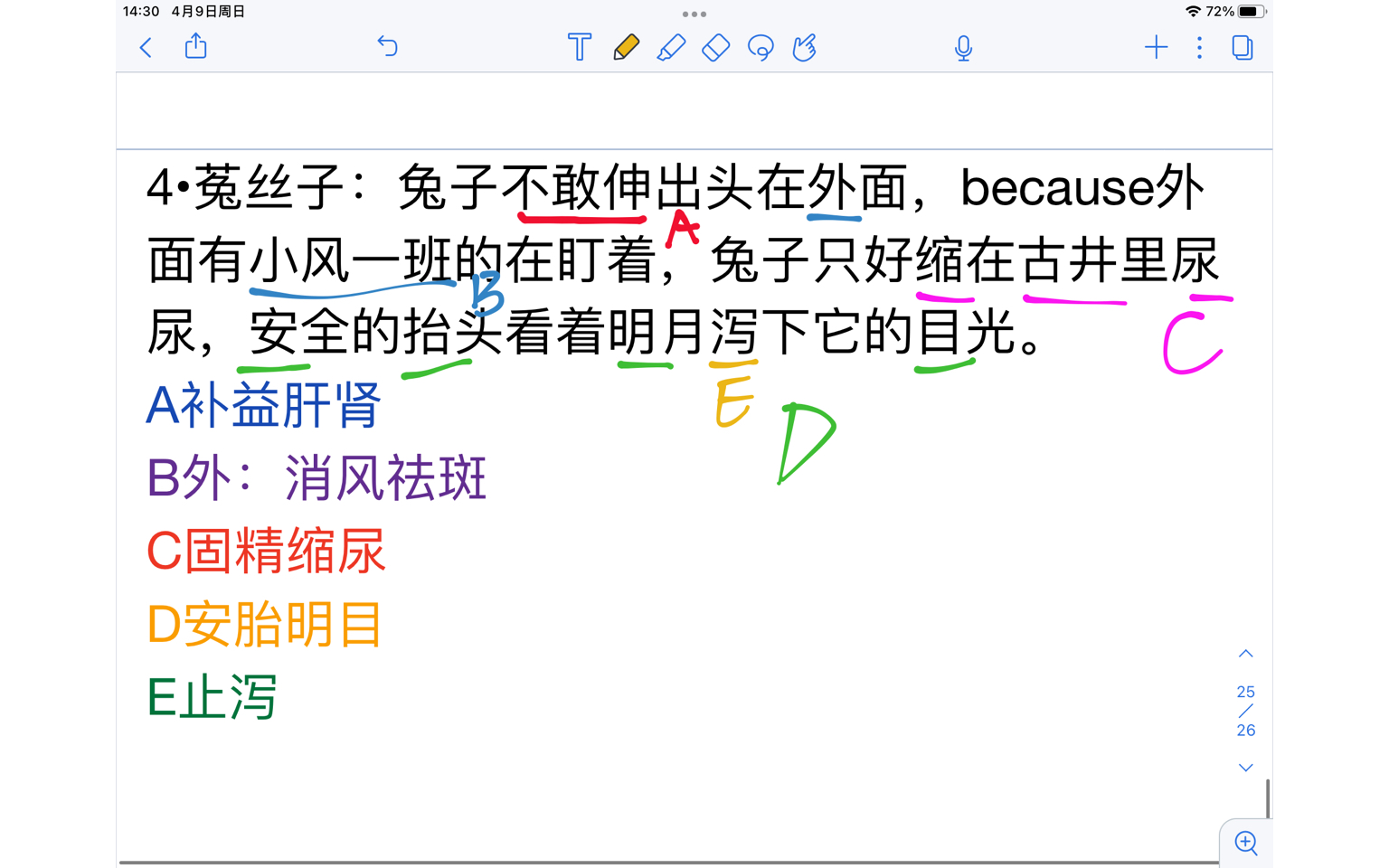The width and height of the screenshot is (1389, 868).
Task: Tap the page indicator showing 25/26
Action: [1245, 711]
